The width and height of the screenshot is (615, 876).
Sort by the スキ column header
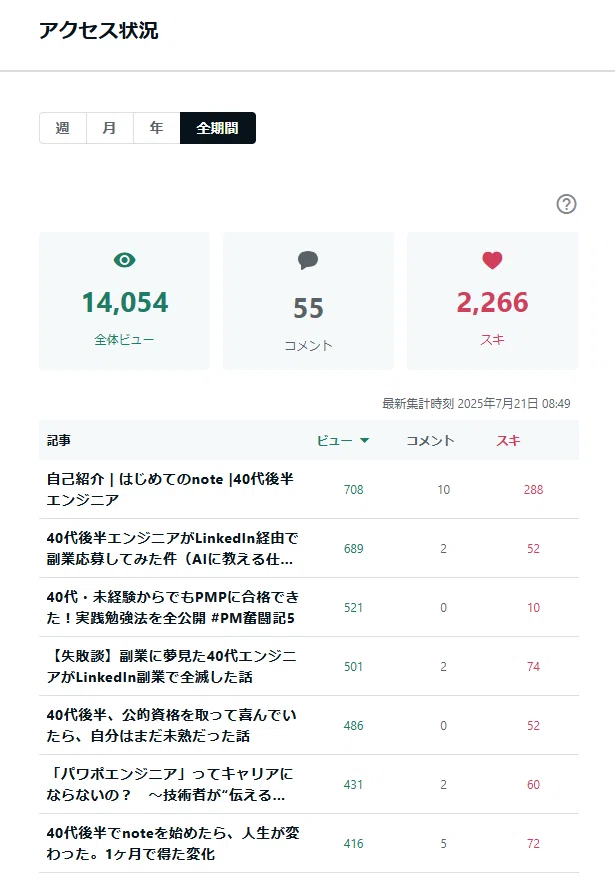click(x=508, y=441)
